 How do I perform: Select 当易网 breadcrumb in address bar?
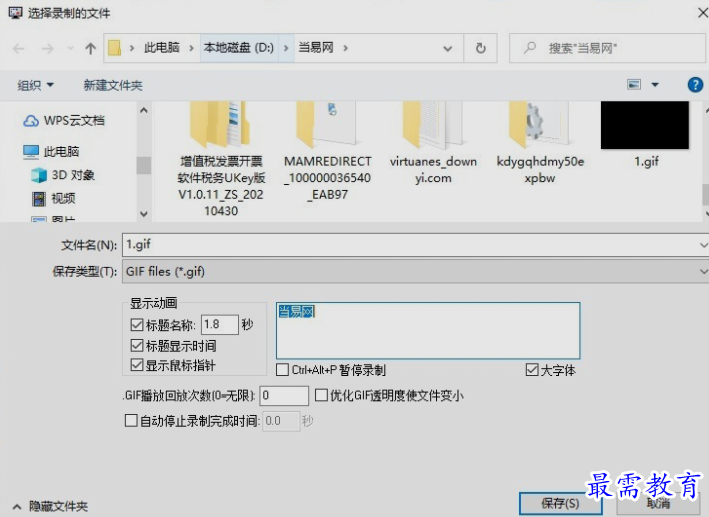pos(316,47)
